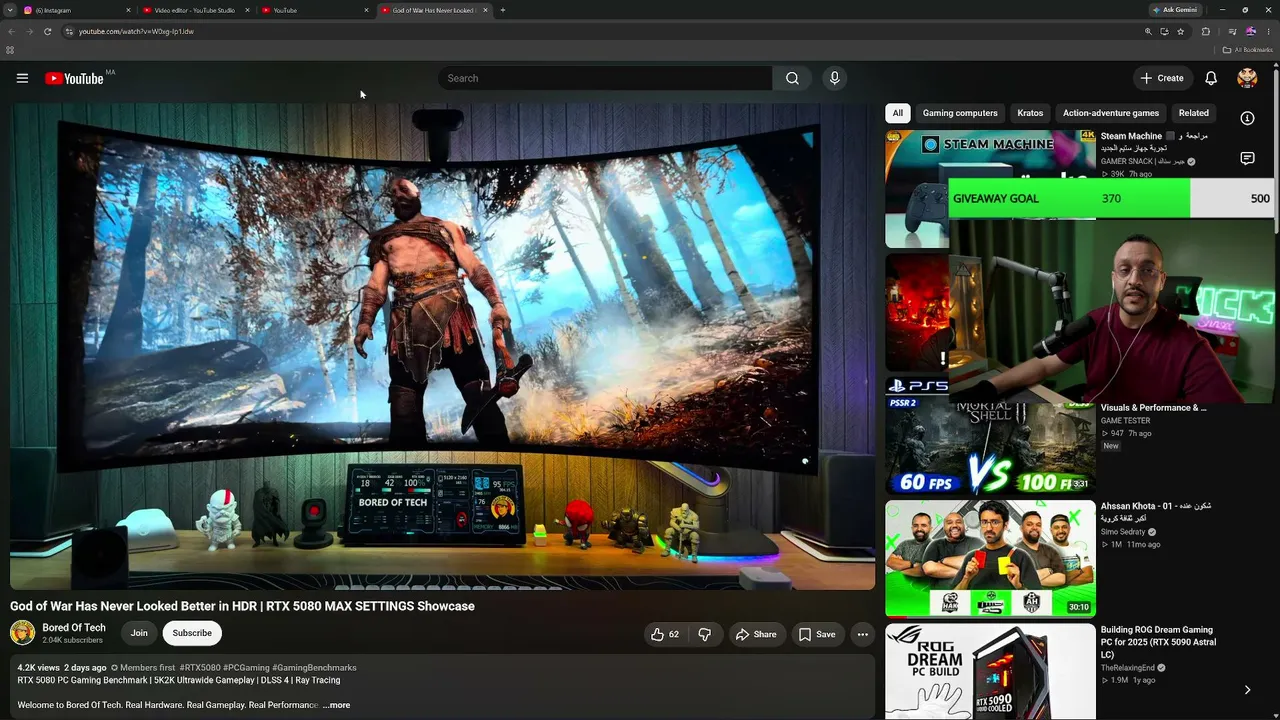The height and width of the screenshot is (720, 1280).
Task: Open the Visuals & Performance video title
Action: pos(1153,408)
